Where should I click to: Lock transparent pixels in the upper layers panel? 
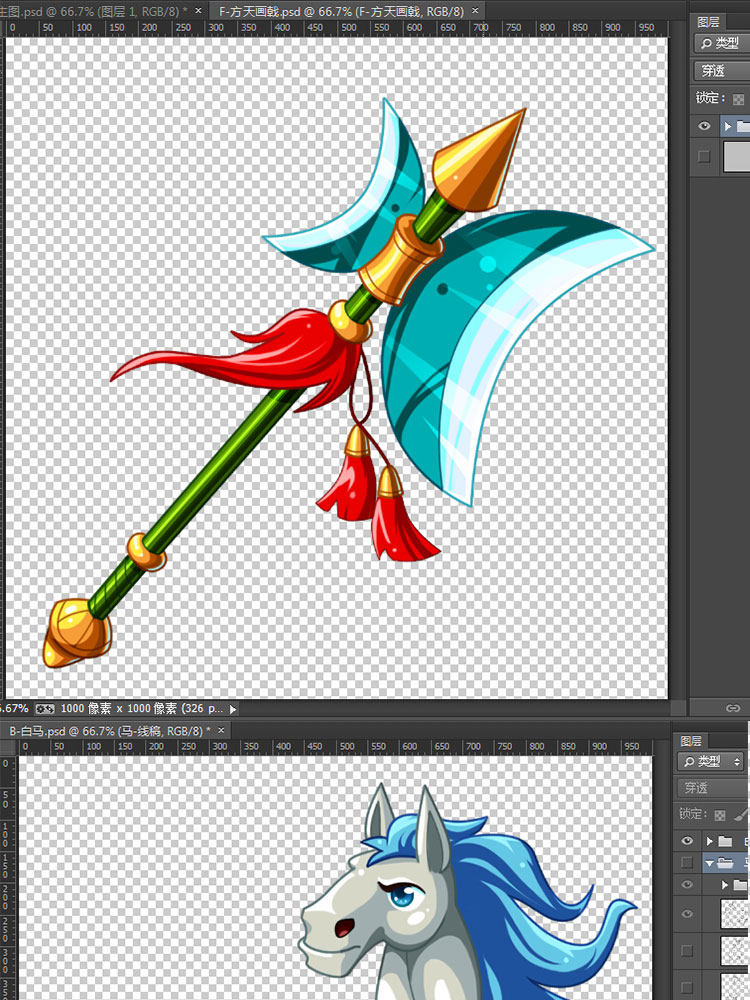point(738,99)
